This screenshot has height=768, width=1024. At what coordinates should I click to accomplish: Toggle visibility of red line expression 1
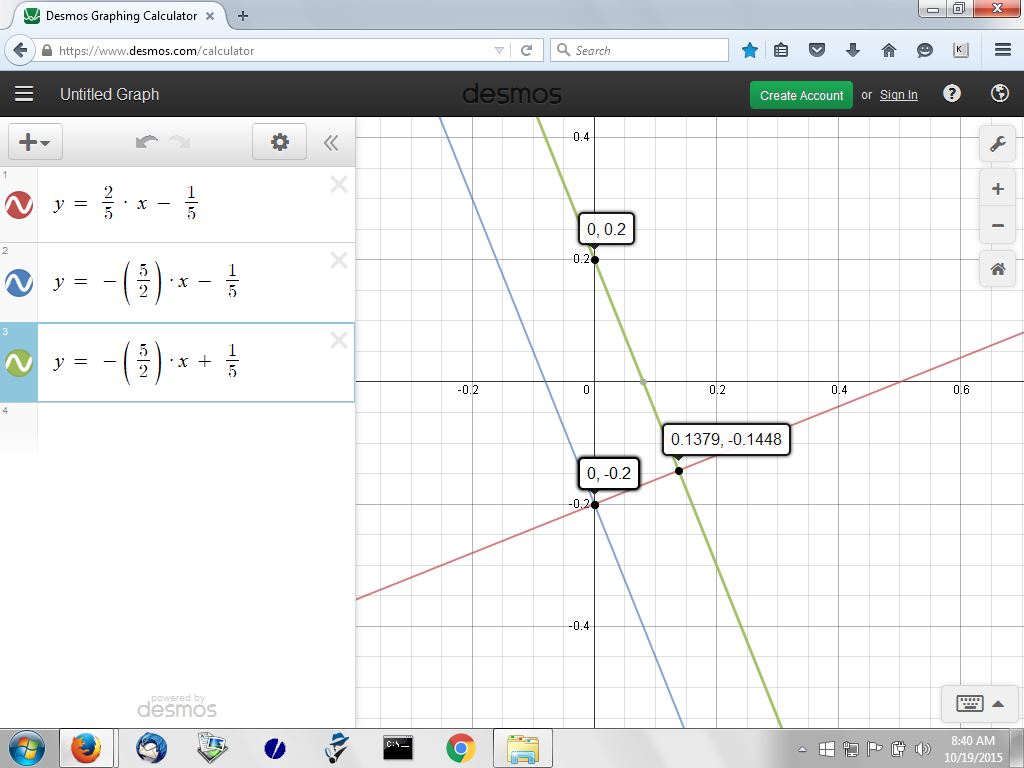[x=19, y=205]
